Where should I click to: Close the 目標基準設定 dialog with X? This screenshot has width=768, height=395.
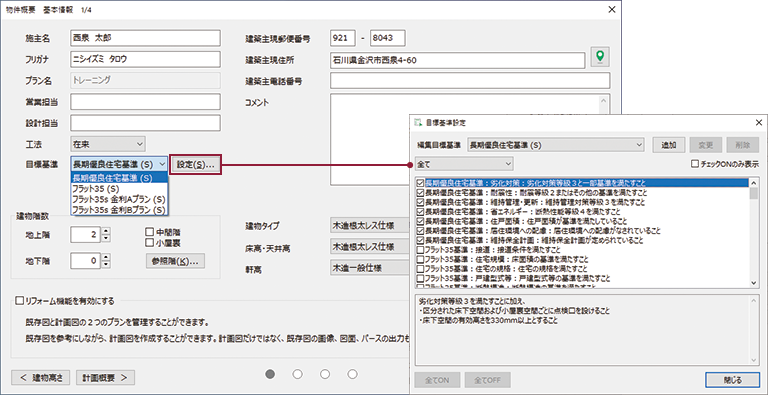pyautogui.click(x=758, y=123)
